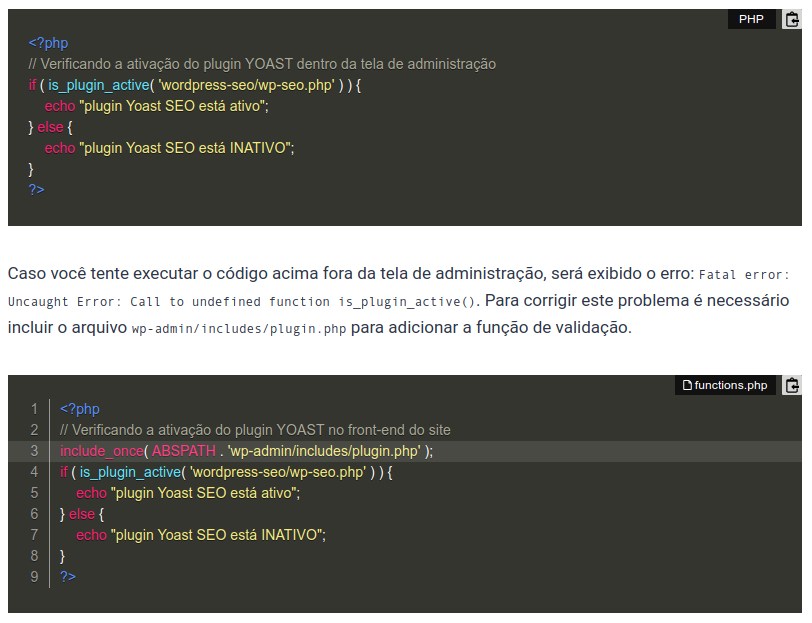Click line number 1 in second block
Image resolution: width=812 pixels, height=623 pixels.
(x=34, y=409)
